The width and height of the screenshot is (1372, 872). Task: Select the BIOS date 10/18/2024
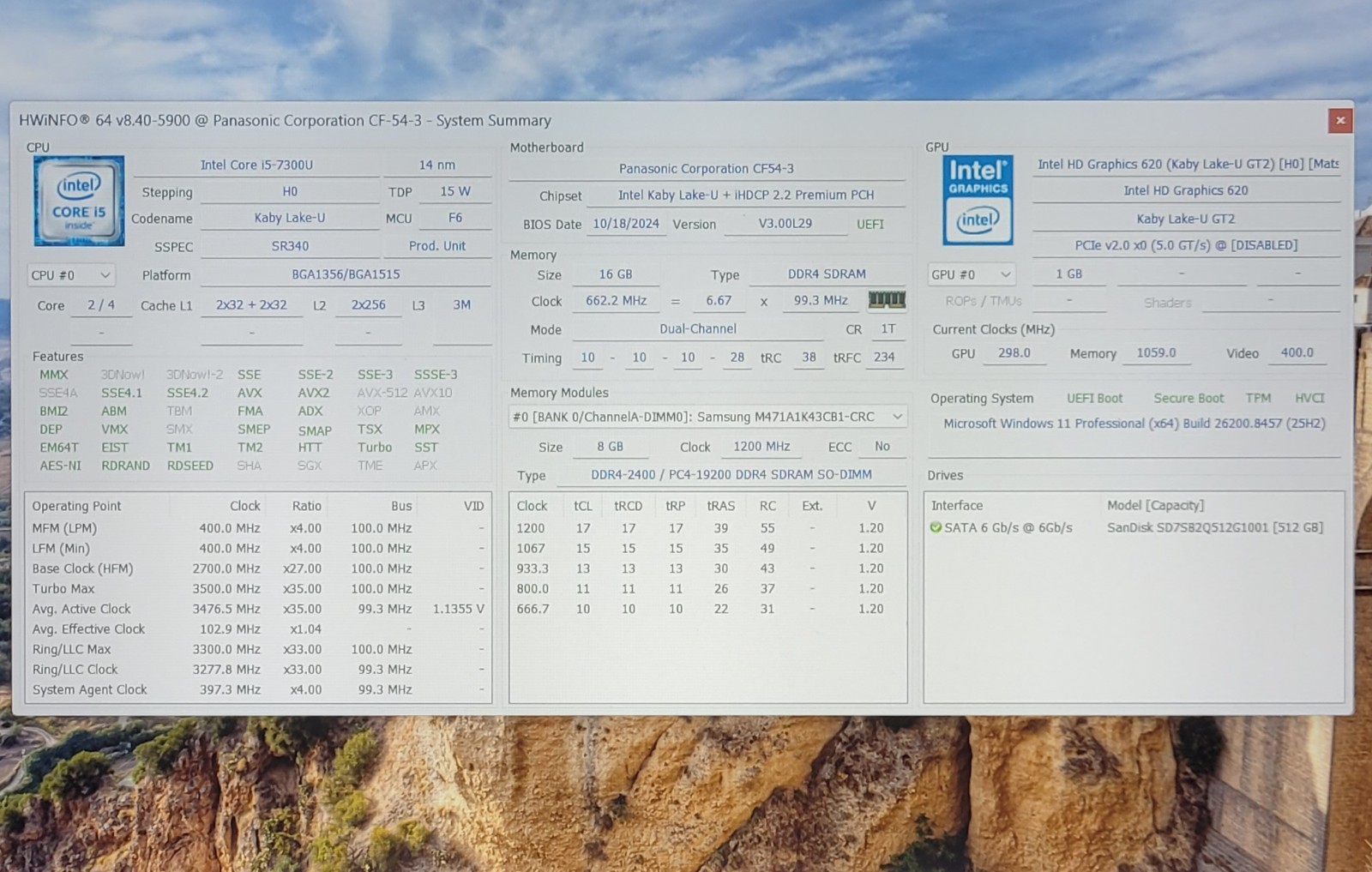click(626, 224)
